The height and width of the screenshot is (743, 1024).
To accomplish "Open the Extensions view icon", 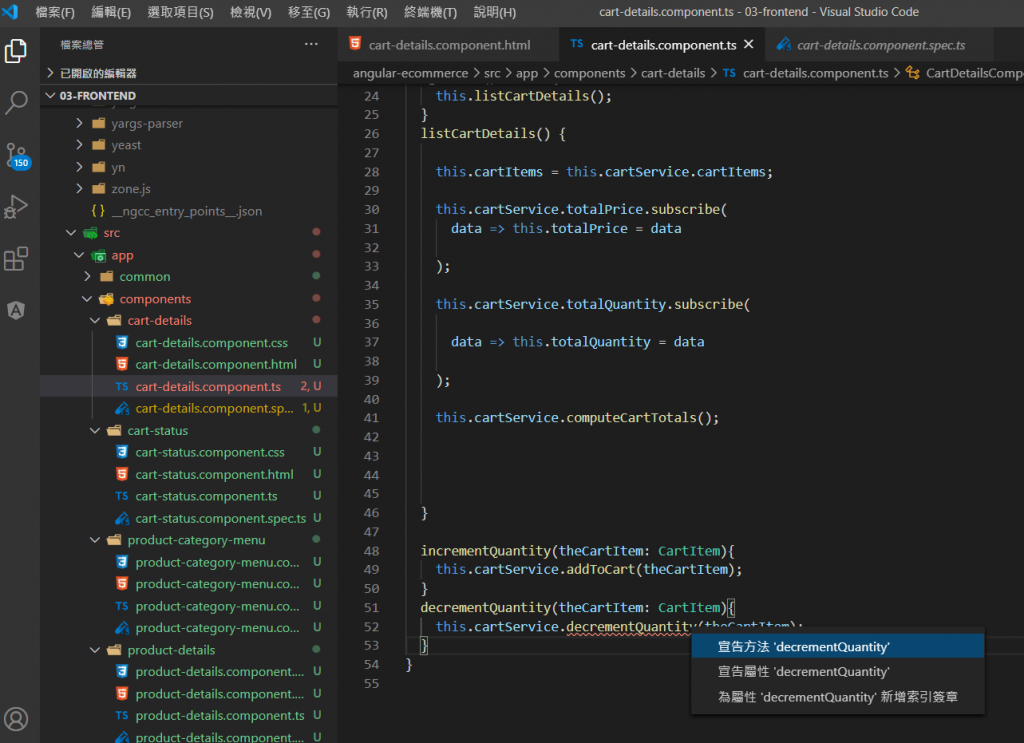I will [x=16, y=260].
